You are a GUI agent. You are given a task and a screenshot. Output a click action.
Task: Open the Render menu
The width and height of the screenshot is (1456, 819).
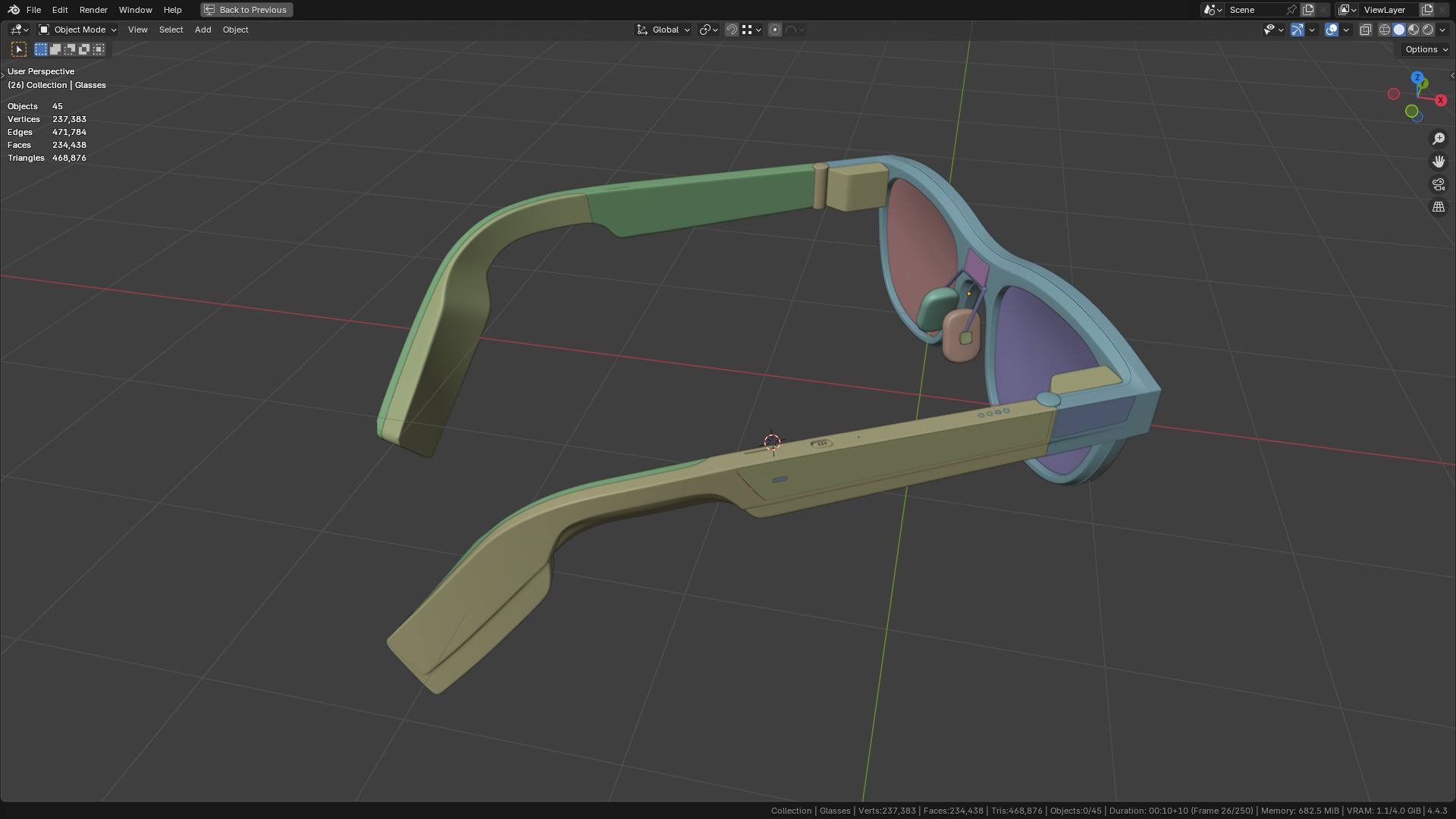93,10
